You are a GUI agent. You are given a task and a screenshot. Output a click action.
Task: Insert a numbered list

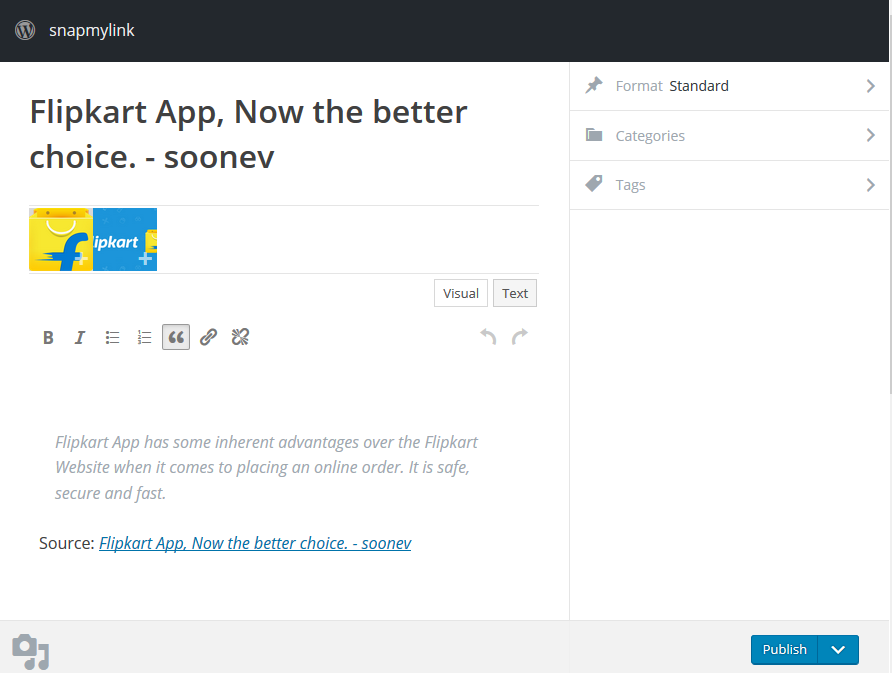coord(144,337)
